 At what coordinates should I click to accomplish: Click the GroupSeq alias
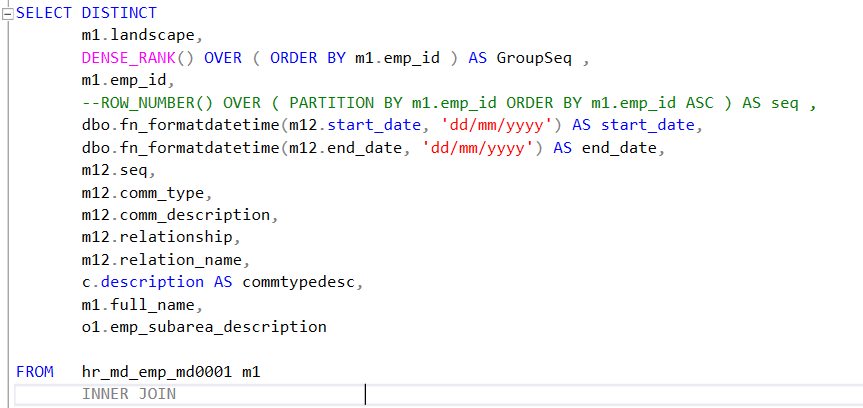(x=534, y=58)
